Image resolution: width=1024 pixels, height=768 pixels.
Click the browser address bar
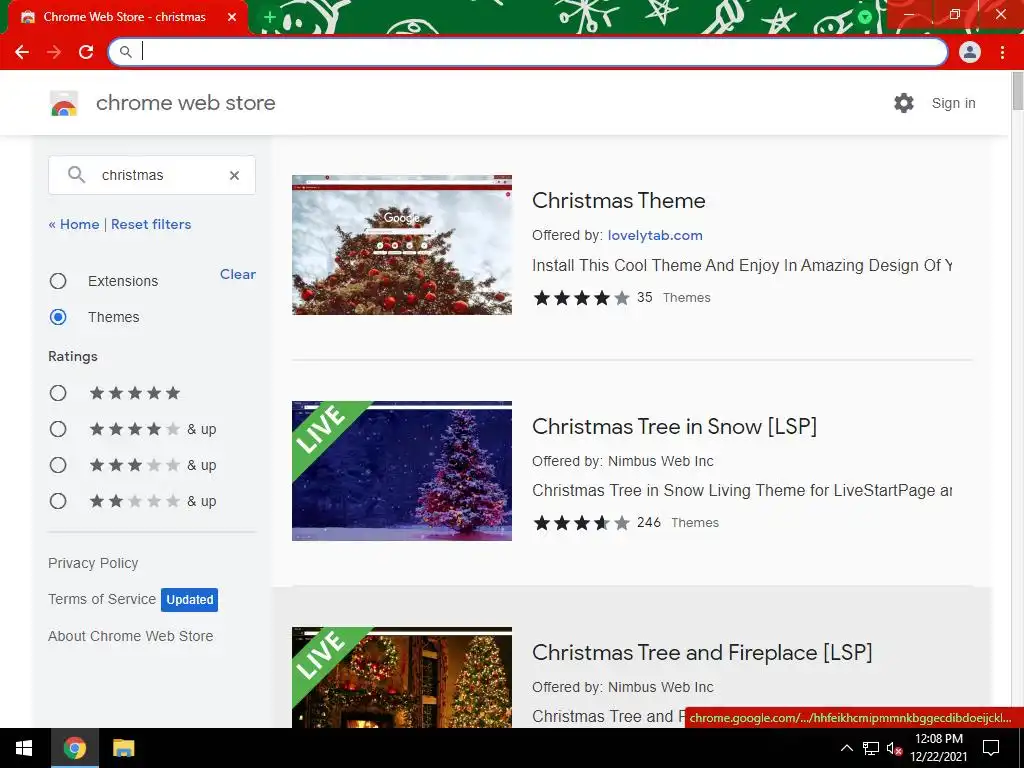pyautogui.click(x=528, y=52)
